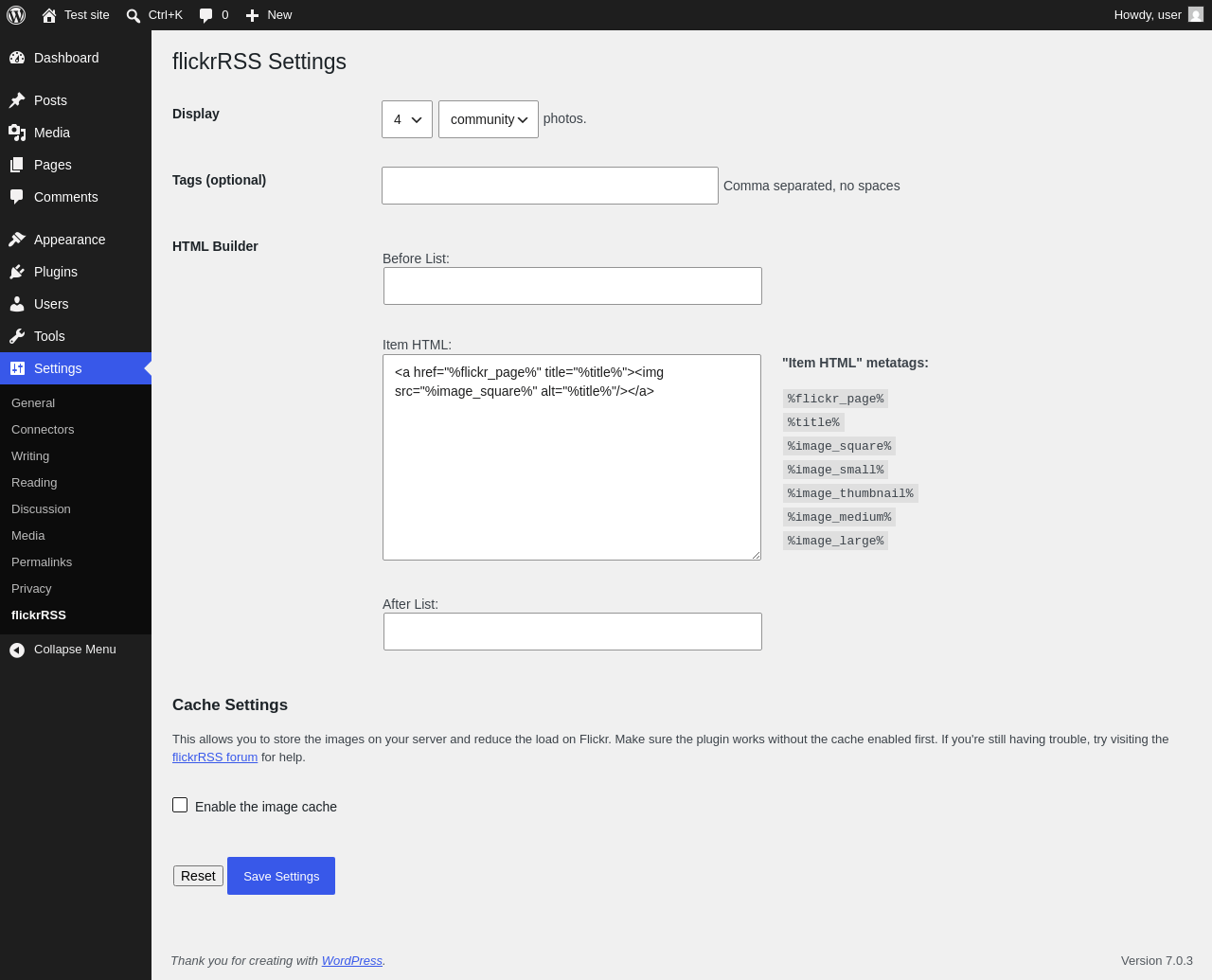Focus the Before List input field
Viewport: 1212px width, 980px height.
click(x=573, y=286)
